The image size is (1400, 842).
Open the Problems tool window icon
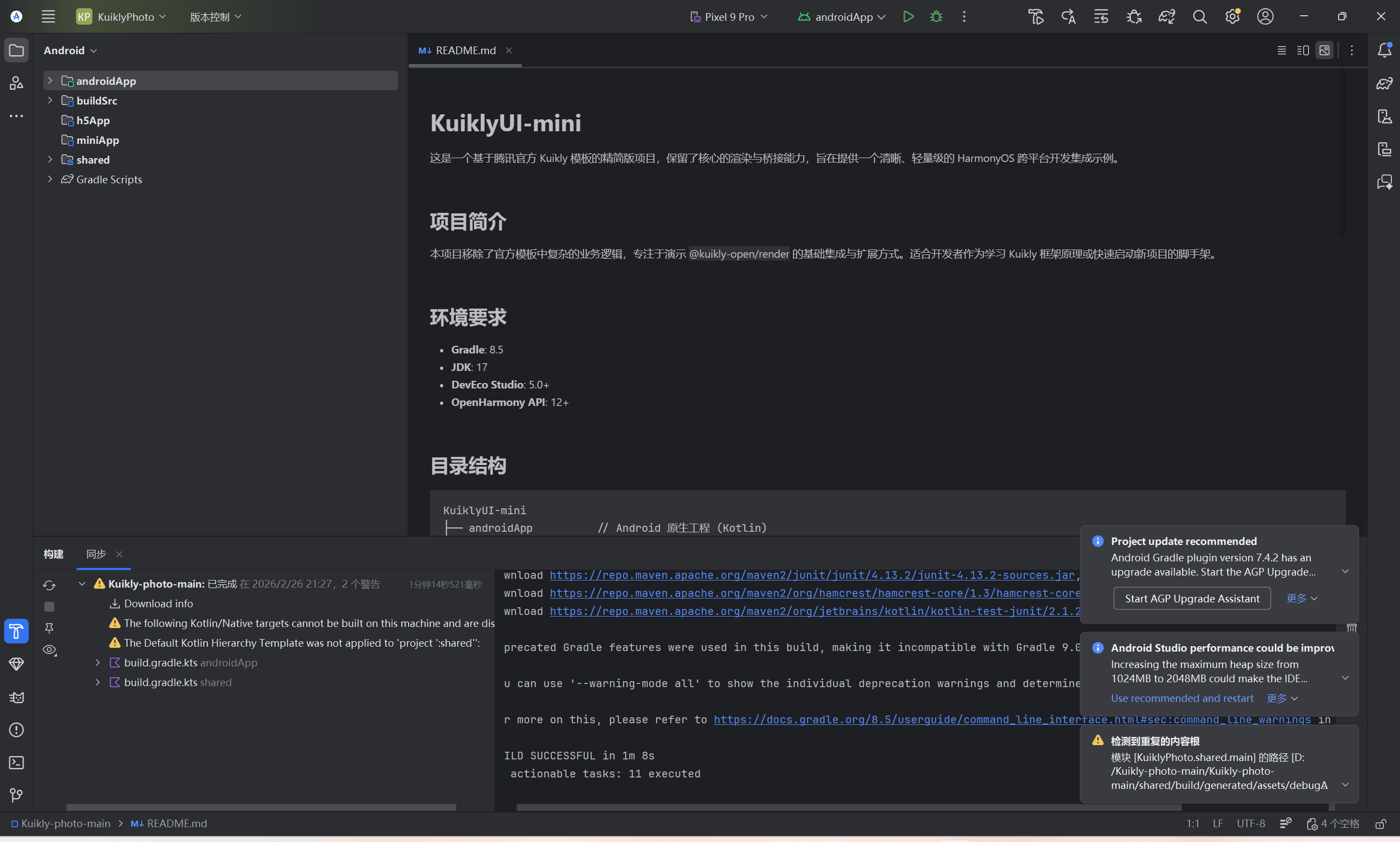coord(16,730)
